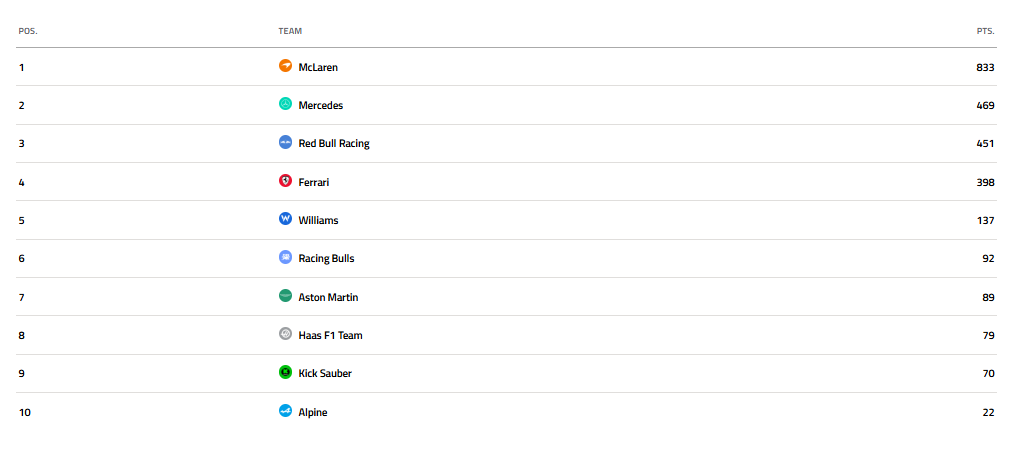Click the POS. column header
This screenshot has height=449, width=1015.
pyautogui.click(x=28, y=31)
